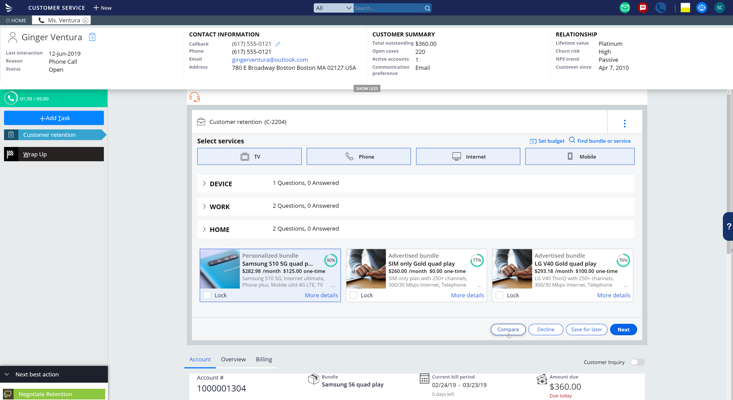Open gingerventura@outlook.com email link
The width and height of the screenshot is (733, 400).
point(270,60)
